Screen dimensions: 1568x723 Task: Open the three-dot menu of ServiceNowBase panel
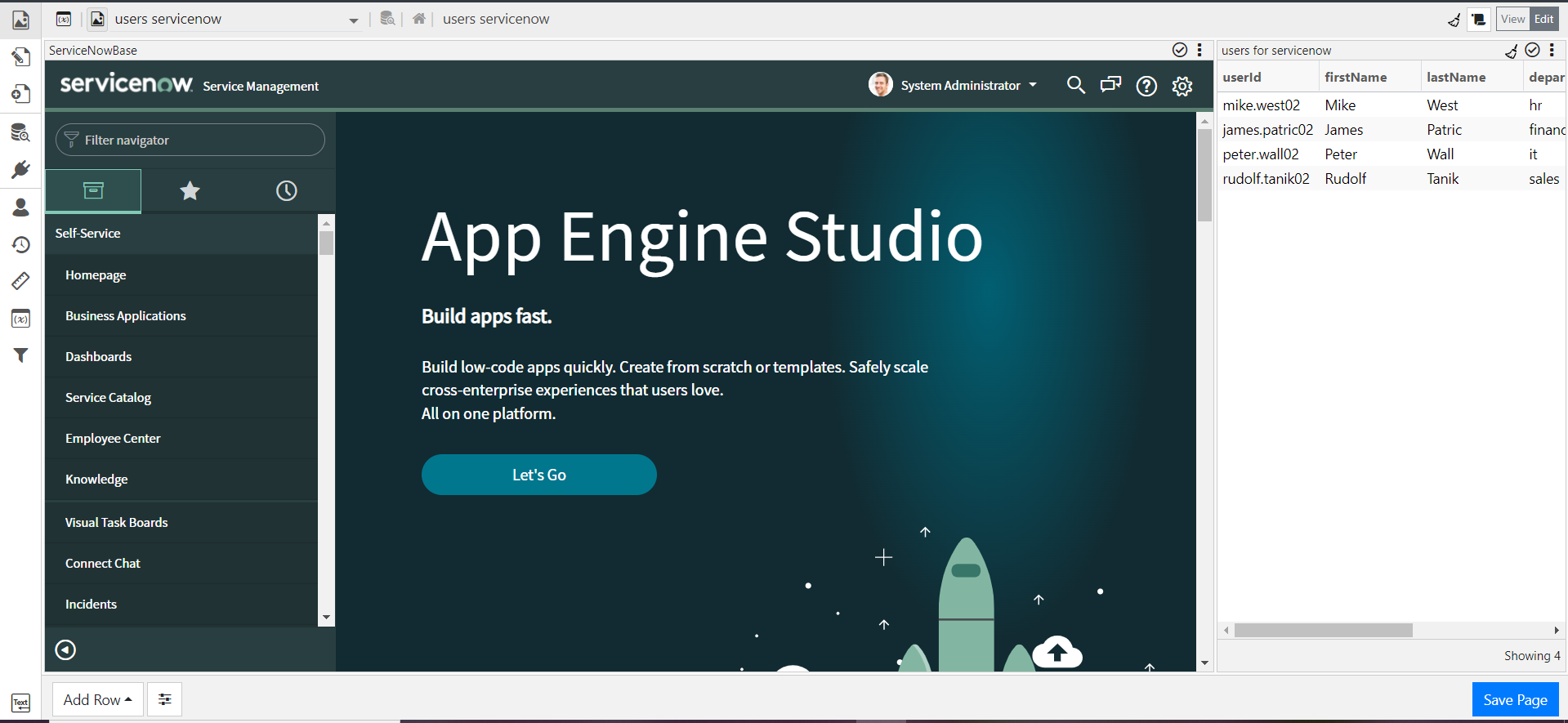click(1199, 50)
